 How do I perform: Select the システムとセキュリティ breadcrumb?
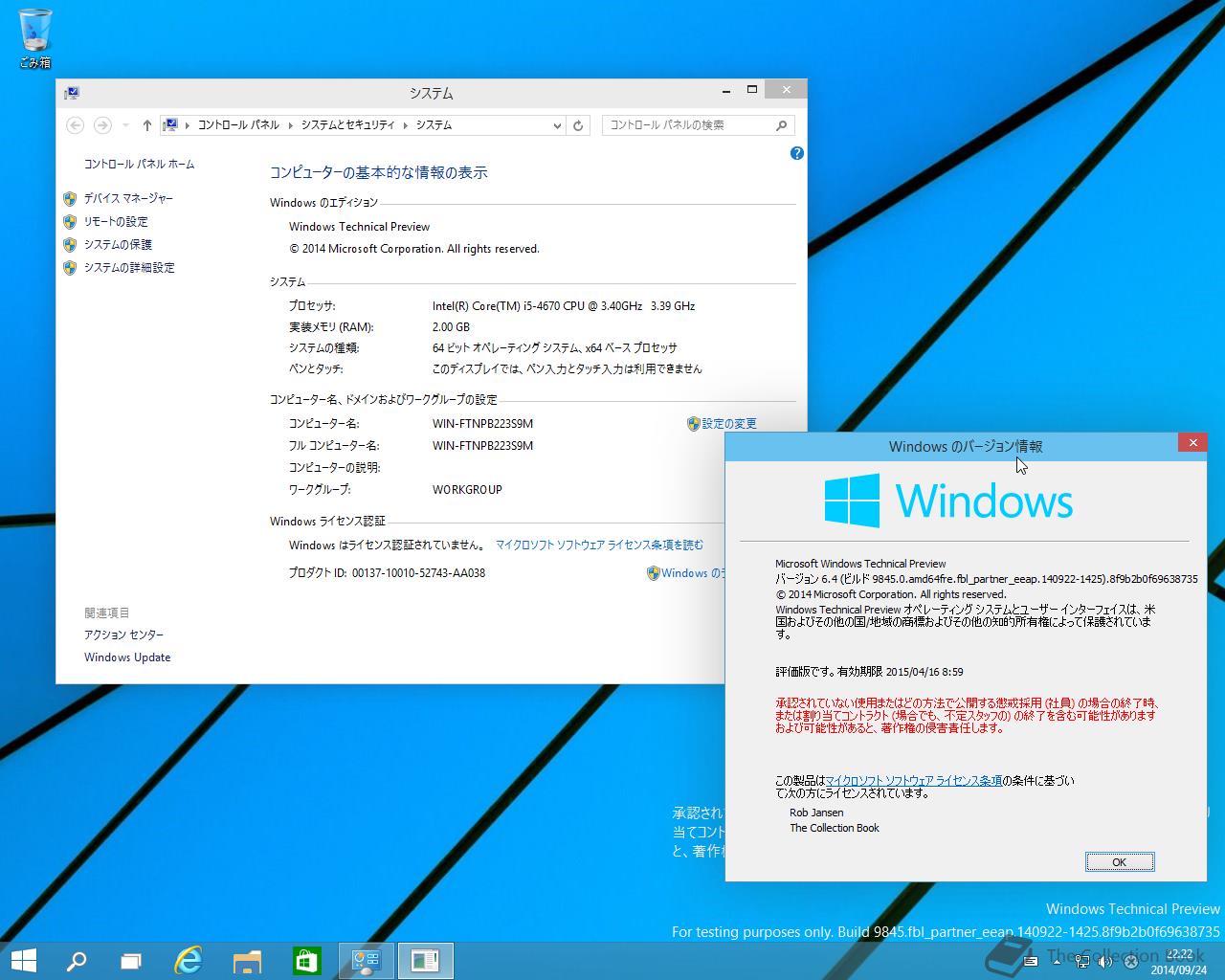[347, 125]
